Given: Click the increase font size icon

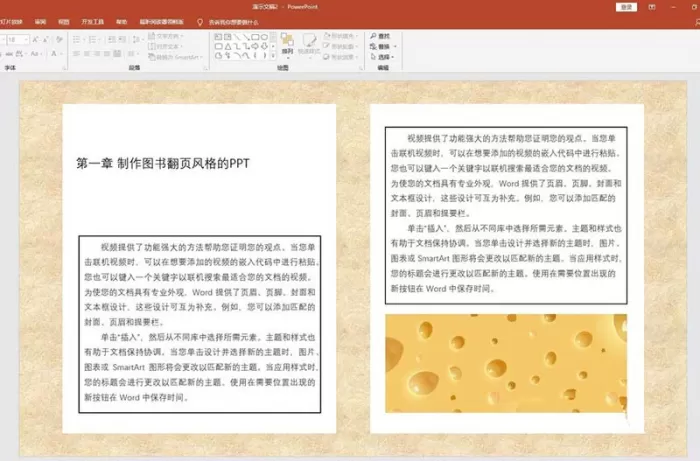Looking at the screenshot, I should coord(35,40).
